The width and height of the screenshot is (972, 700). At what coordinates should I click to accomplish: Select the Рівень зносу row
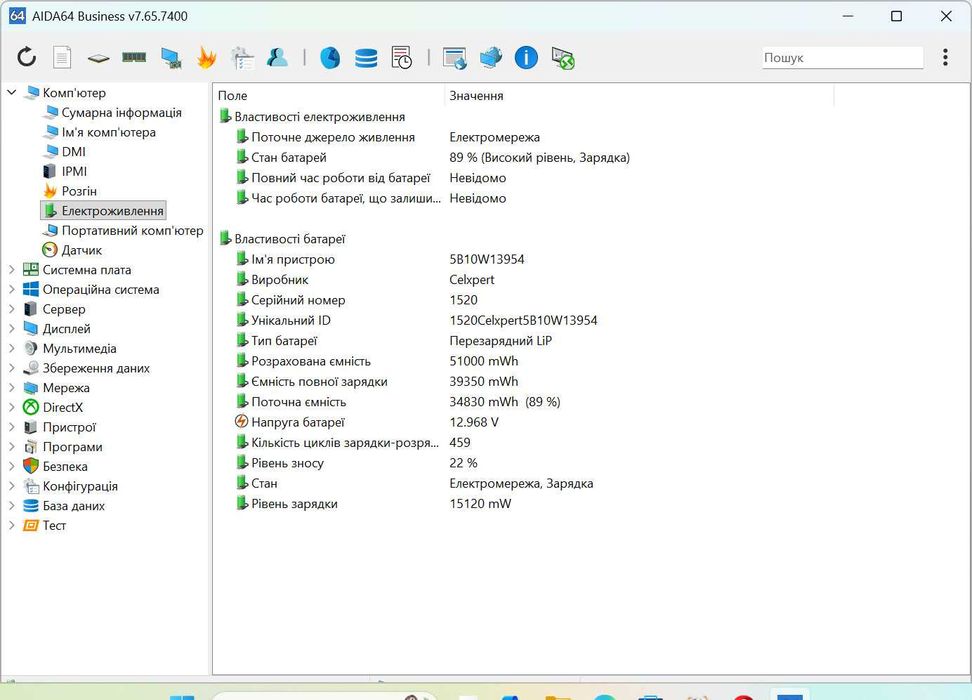point(287,463)
